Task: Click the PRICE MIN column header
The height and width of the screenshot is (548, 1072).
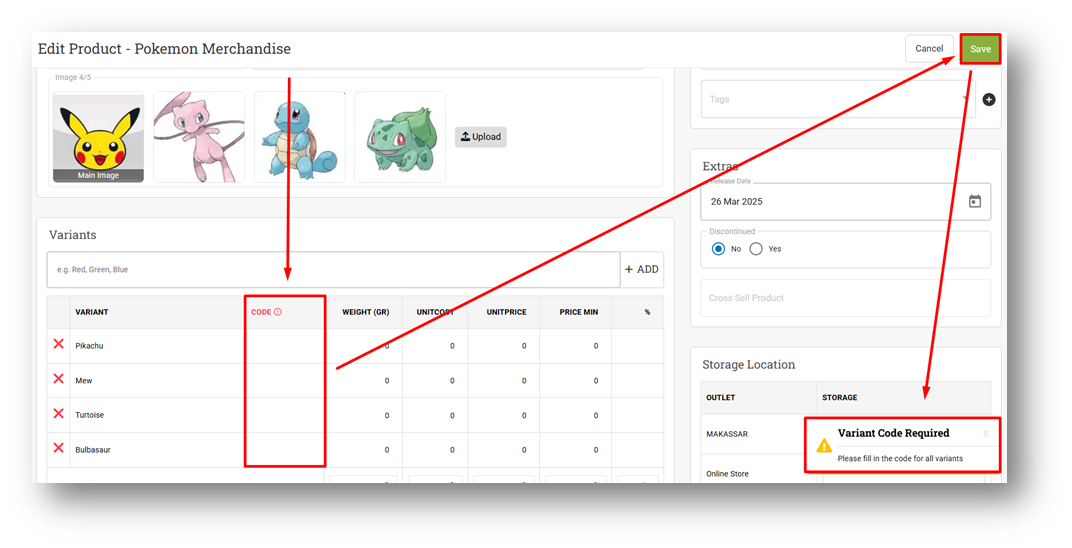Action: click(578, 312)
